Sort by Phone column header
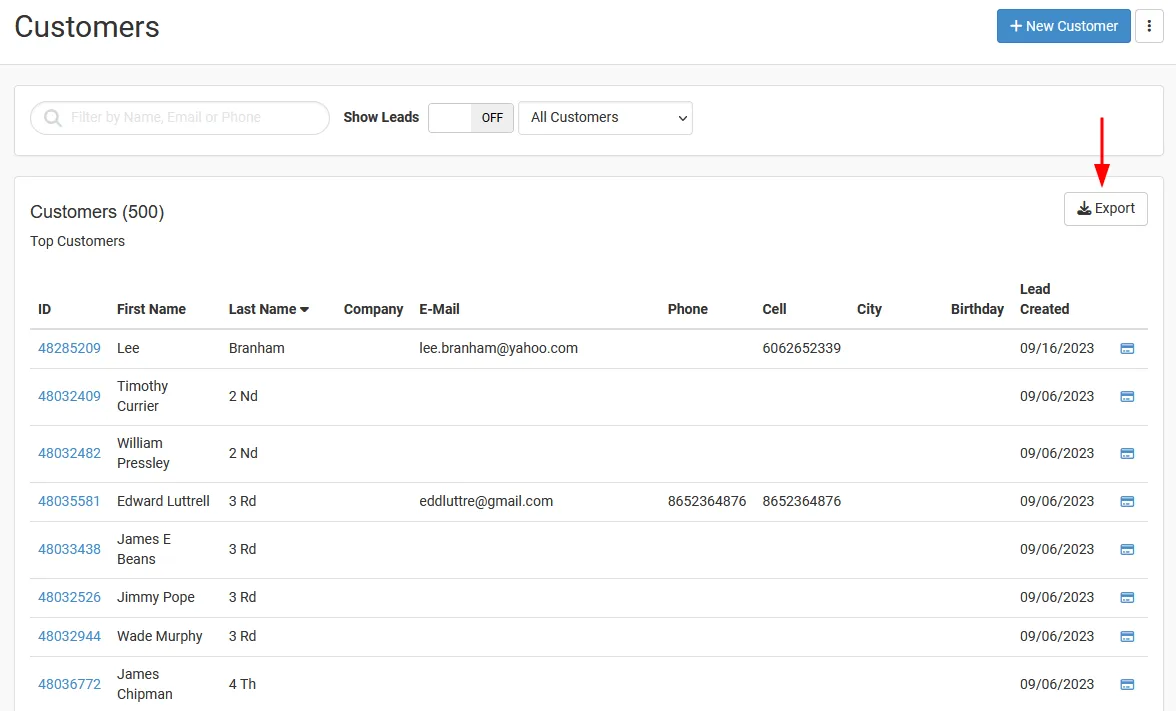The width and height of the screenshot is (1176, 711). point(688,309)
